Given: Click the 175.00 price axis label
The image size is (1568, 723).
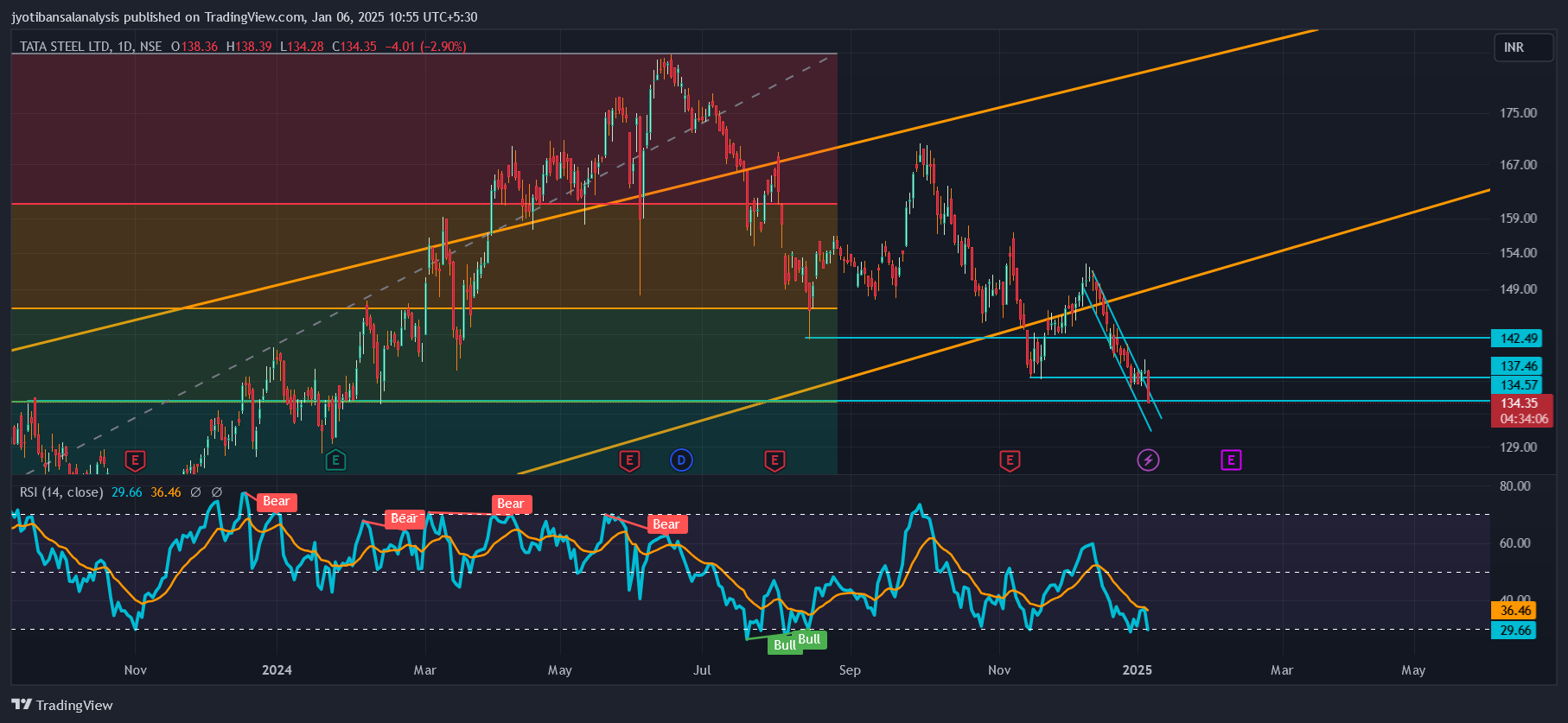Looking at the screenshot, I should pos(1518,113).
